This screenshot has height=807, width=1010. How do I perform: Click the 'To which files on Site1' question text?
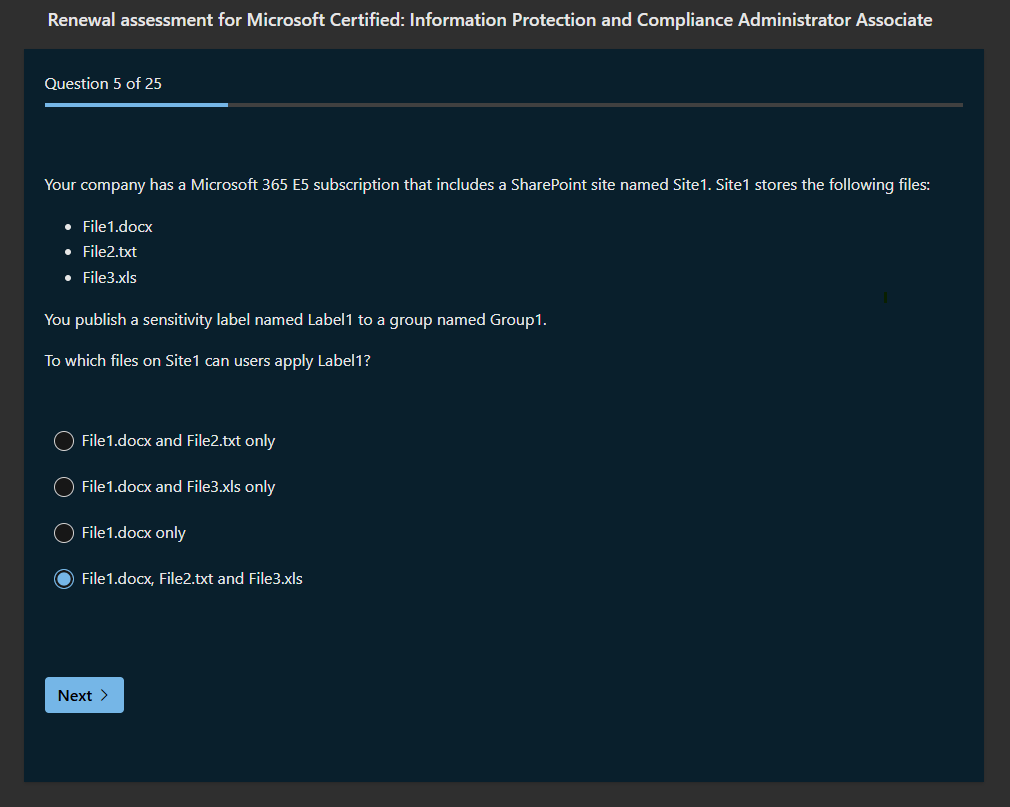(x=207, y=360)
